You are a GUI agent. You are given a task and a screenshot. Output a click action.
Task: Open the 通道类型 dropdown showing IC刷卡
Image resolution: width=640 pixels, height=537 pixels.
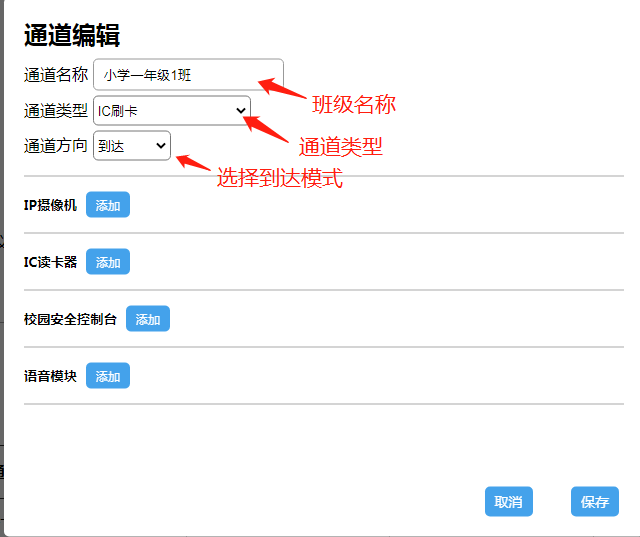[171, 110]
